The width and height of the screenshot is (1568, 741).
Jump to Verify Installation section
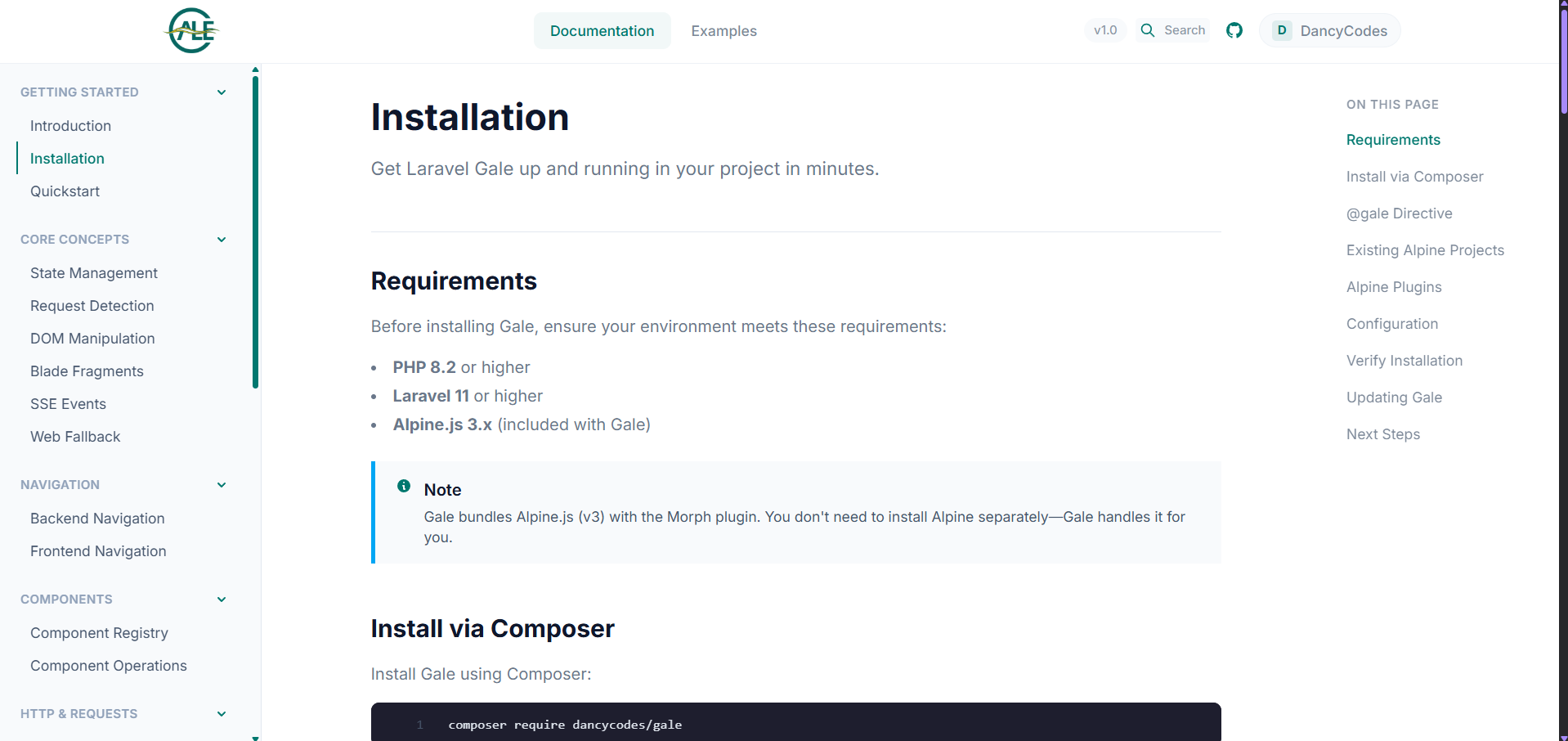pyautogui.click(x=1404, y=361)
